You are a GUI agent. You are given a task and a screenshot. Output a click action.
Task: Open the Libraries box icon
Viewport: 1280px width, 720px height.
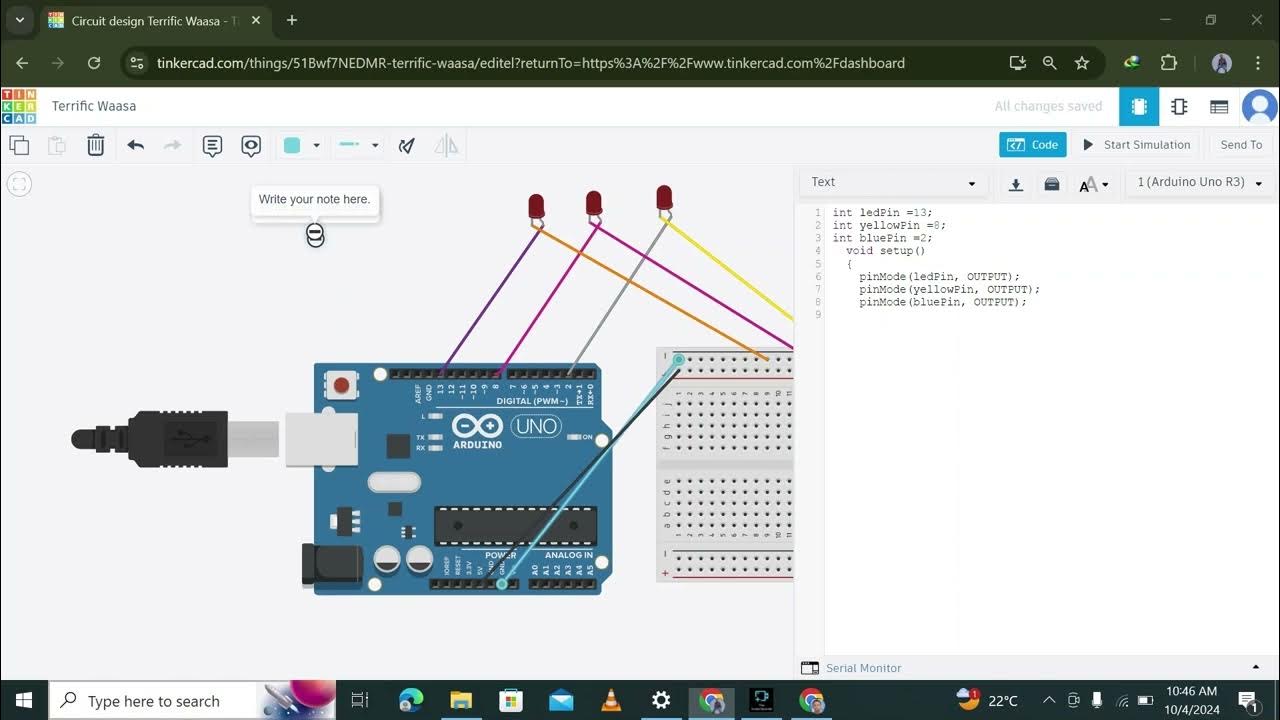coord(1052,184)
